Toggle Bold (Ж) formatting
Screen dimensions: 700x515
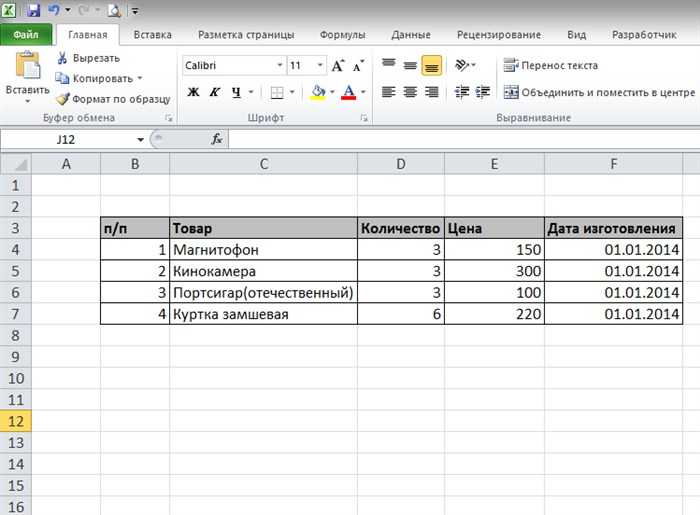click(193, 92)
